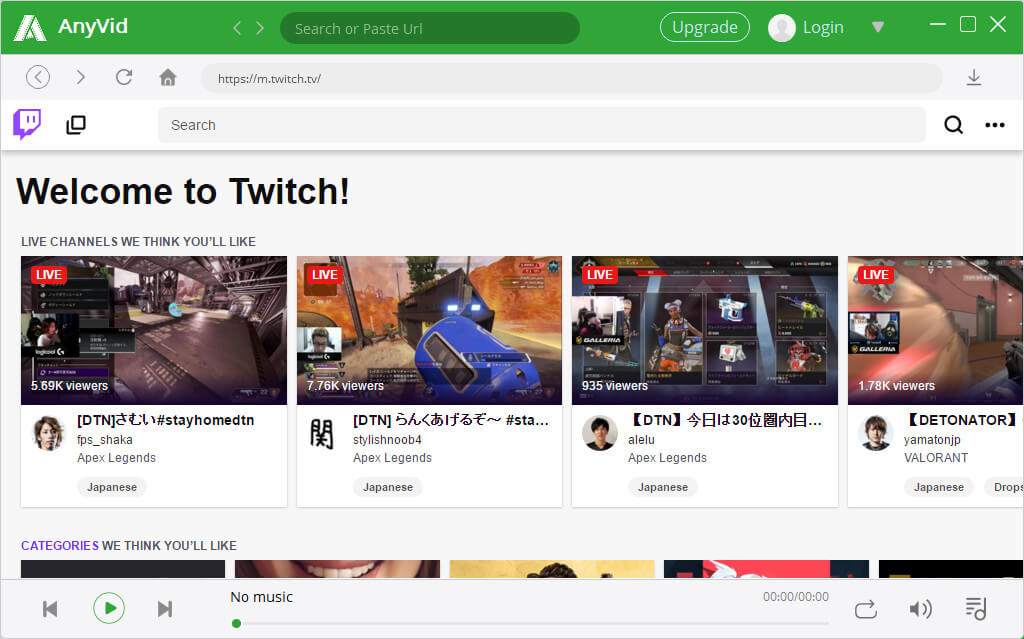Click the Search or Paste Url field
The image size is (1024, 639).
tap(430, 29)
